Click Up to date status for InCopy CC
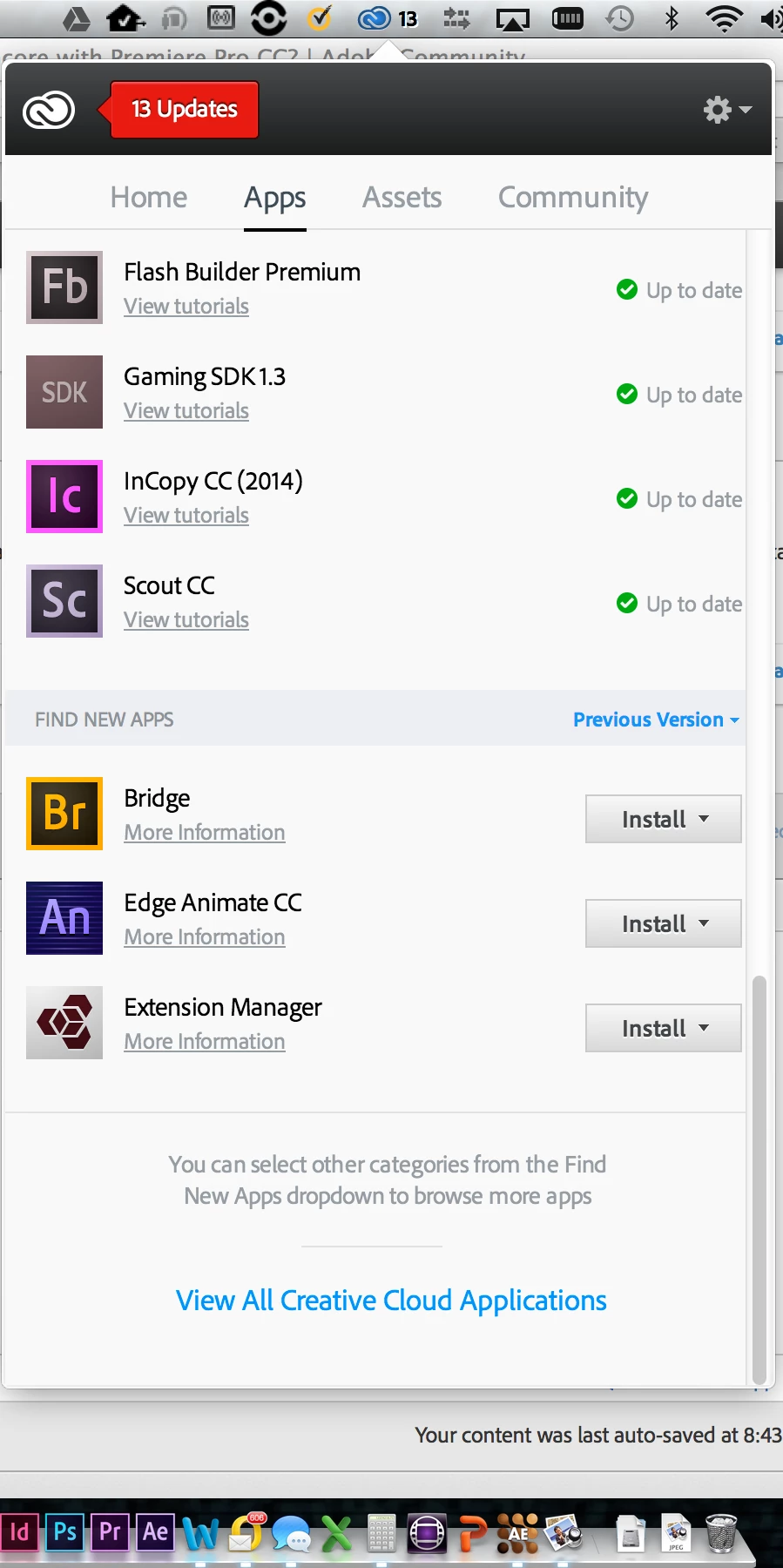Image resolution: width=783 pixels, height=1568 pixels. pos(679,499)
